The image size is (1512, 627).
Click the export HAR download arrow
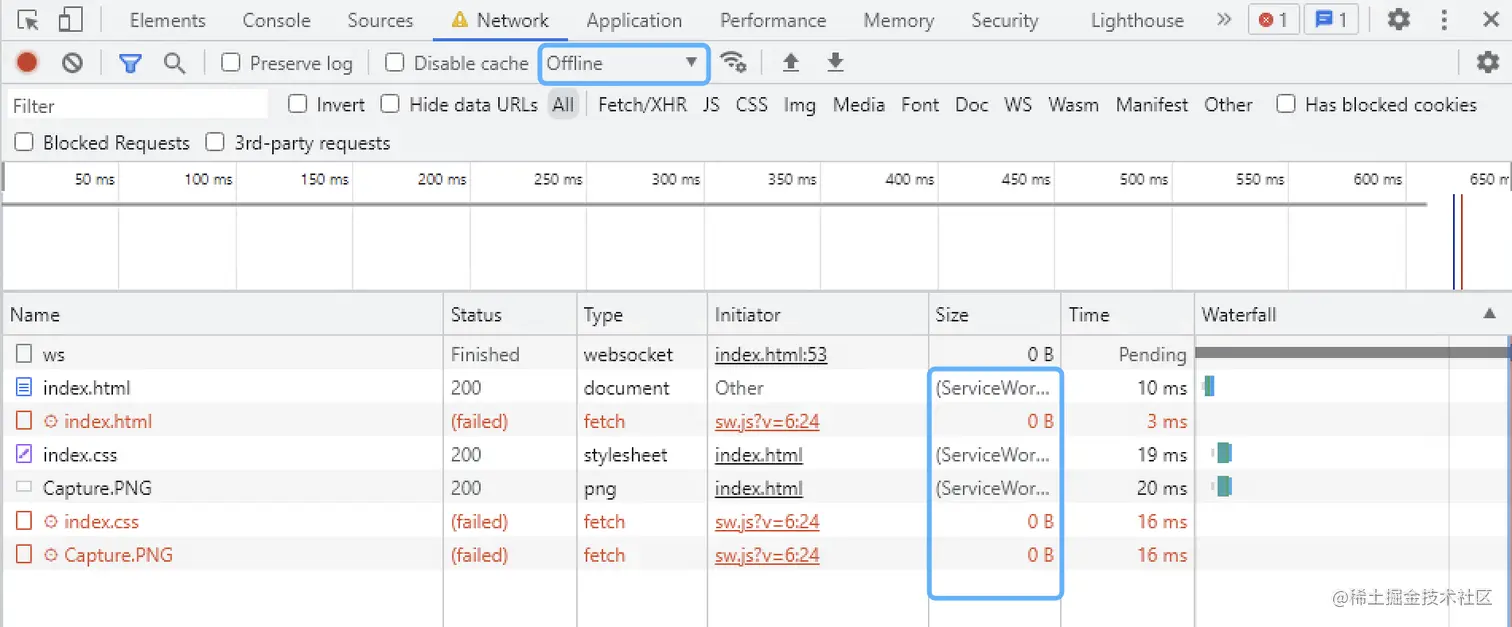point(836,63)
